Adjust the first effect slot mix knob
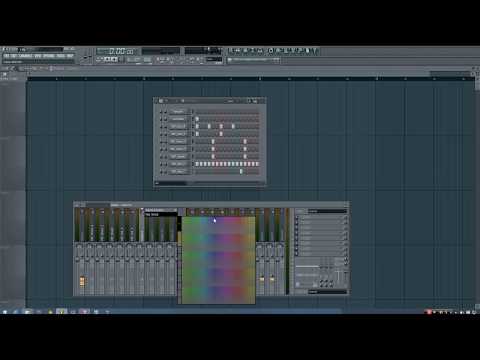The image size is (480, 360). [x=345, y=219]
